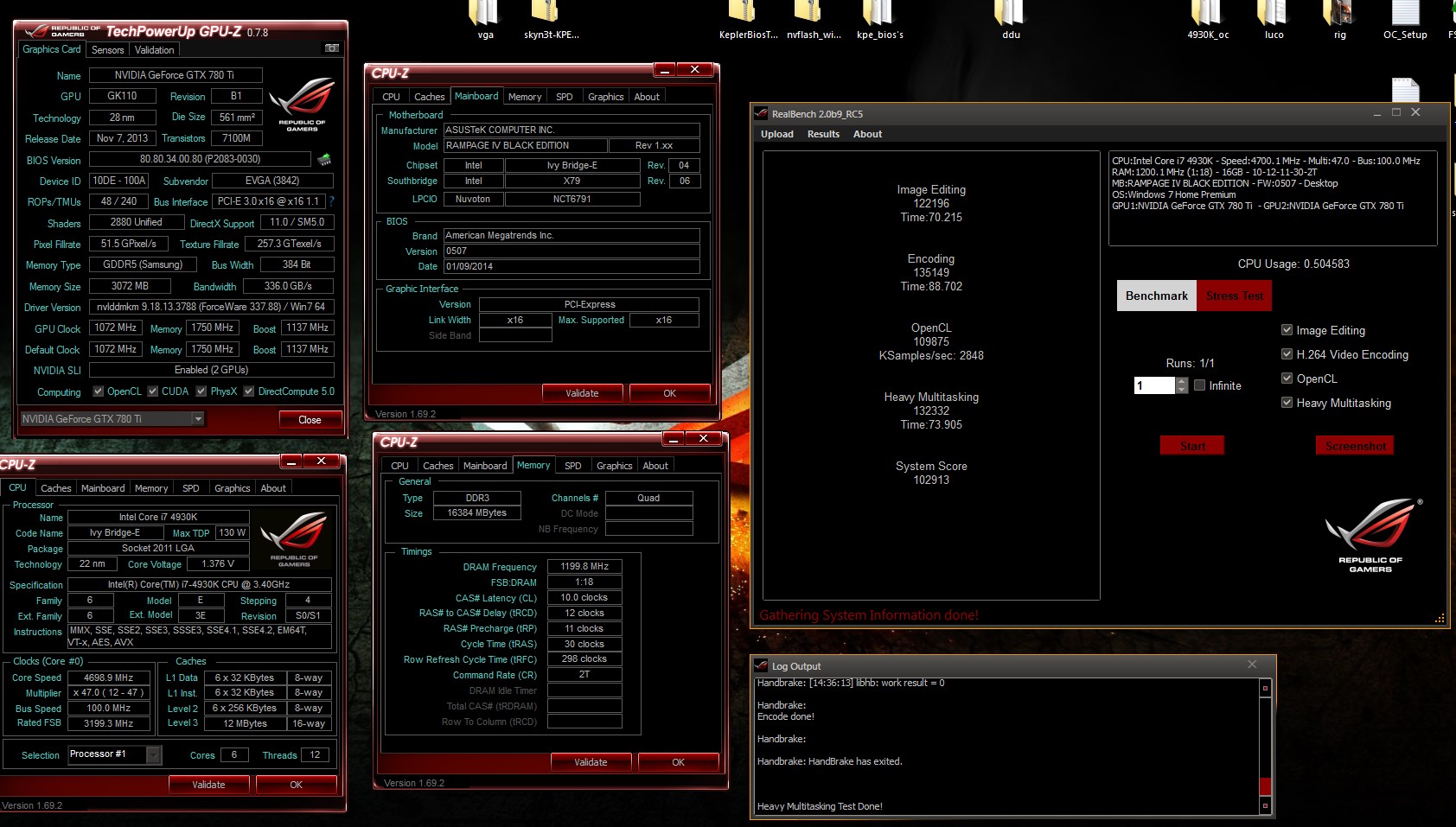Open the luco desktop folder

click(x=1274, y=19)
